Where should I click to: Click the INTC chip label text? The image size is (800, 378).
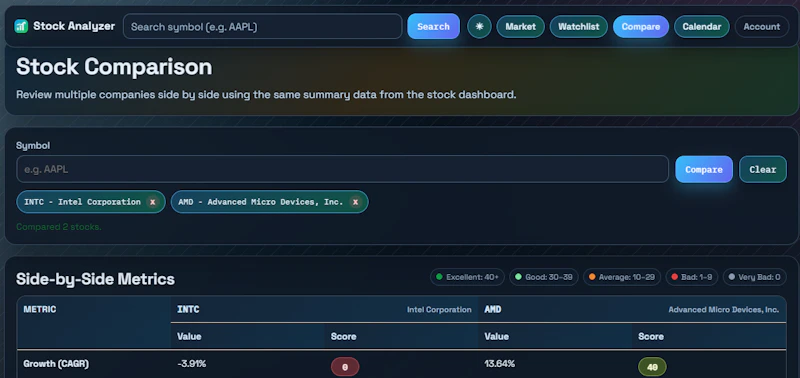[x=82, y=202]
